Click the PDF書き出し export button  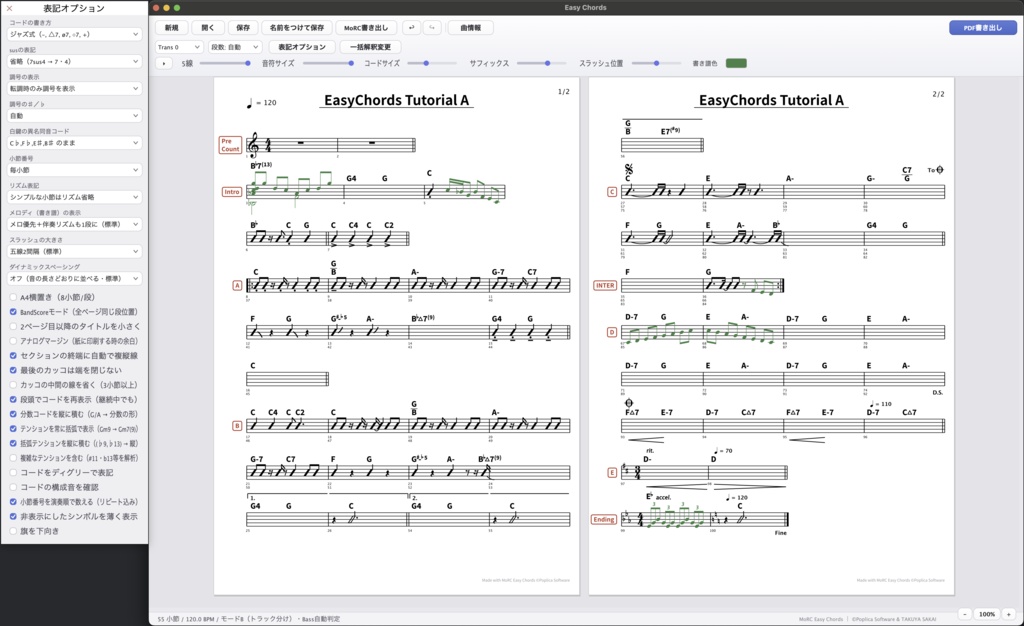(x=983, y=27)
